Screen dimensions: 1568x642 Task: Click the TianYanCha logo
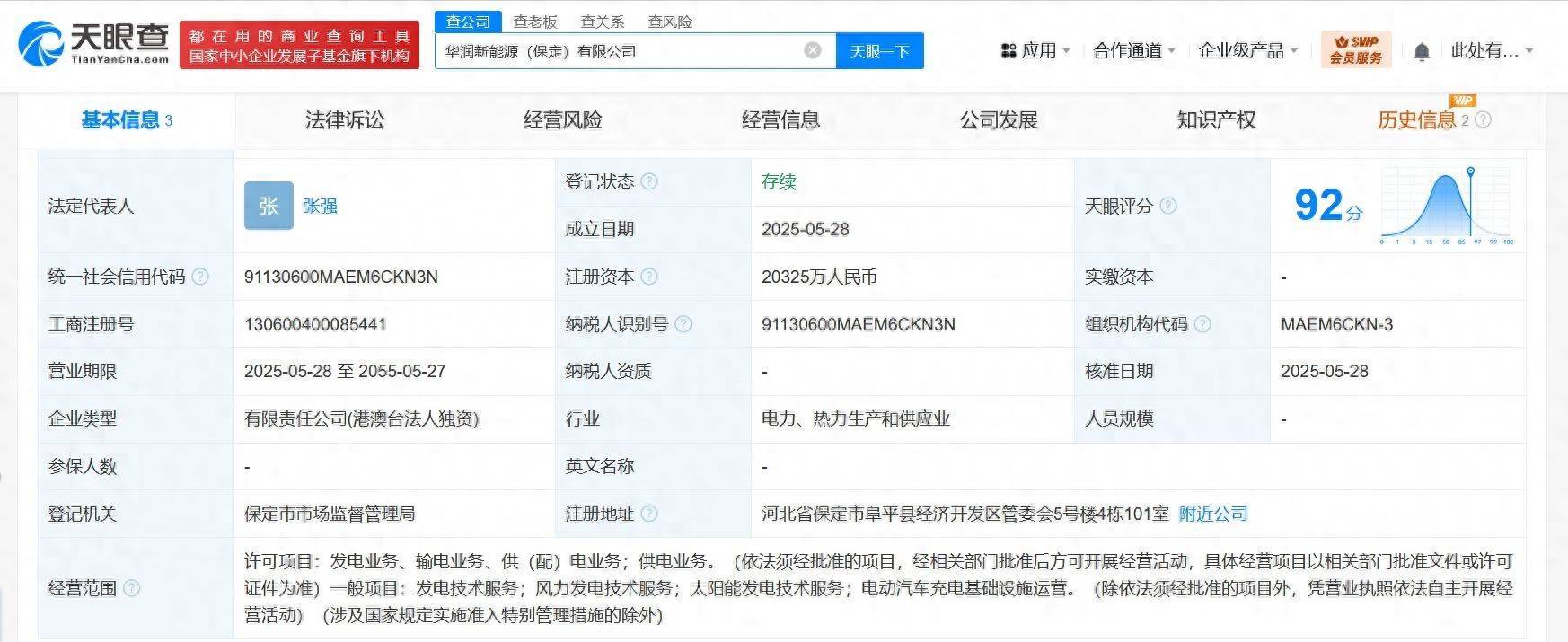(x=94, y=43)
